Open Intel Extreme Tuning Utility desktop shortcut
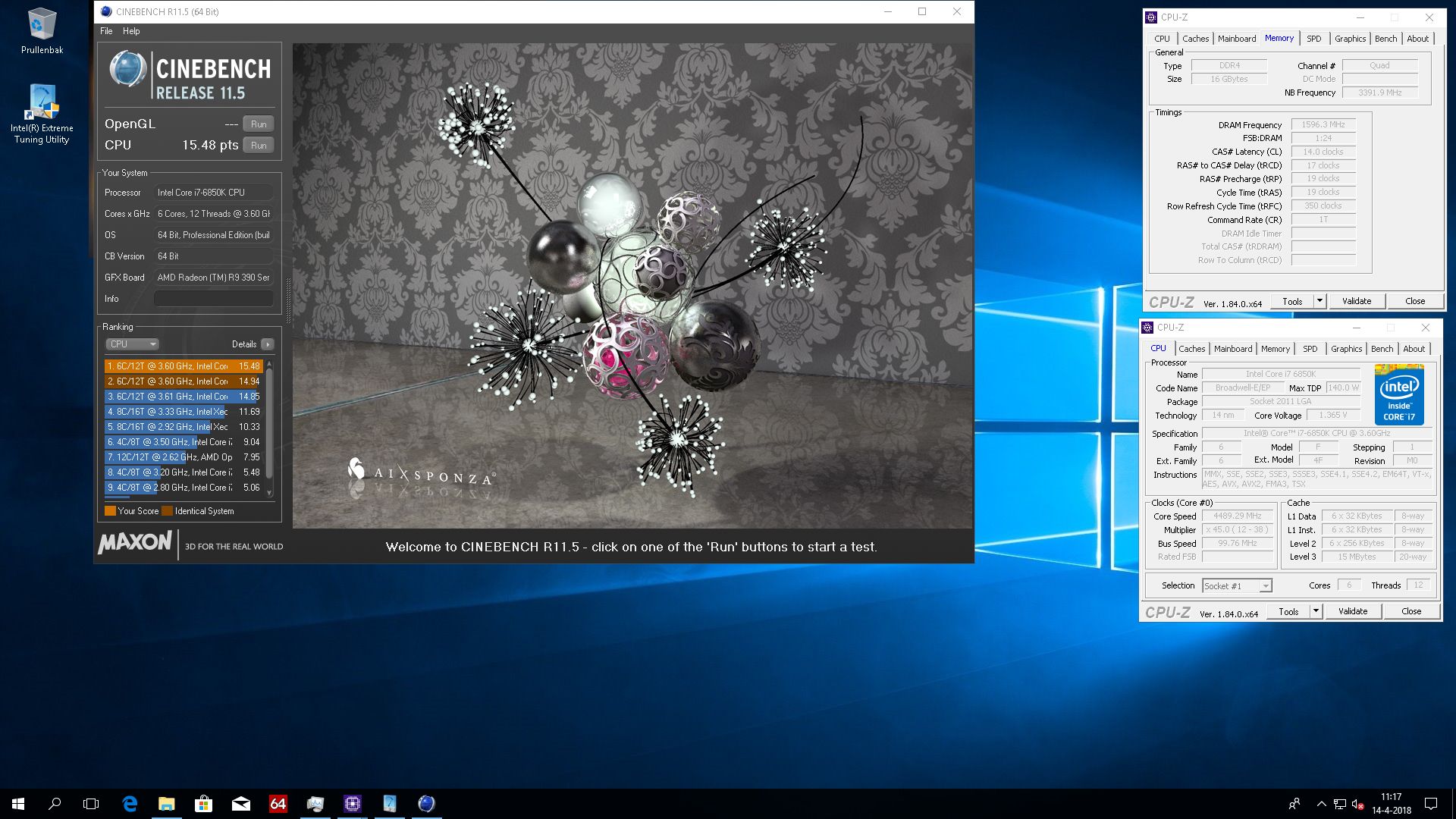 tap(42, 114)
